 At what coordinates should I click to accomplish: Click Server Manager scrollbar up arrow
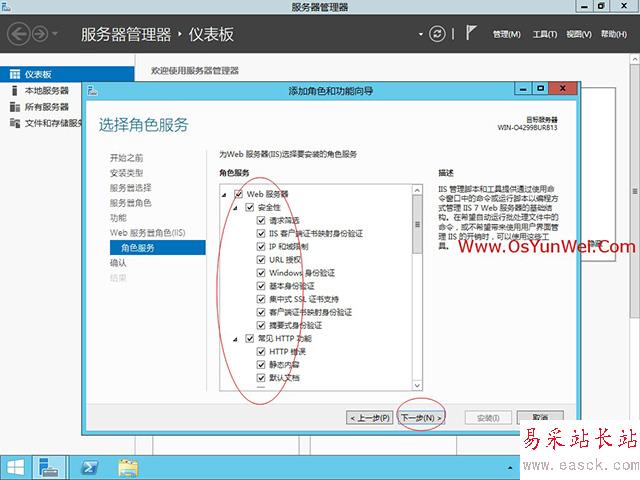(635, 59)
